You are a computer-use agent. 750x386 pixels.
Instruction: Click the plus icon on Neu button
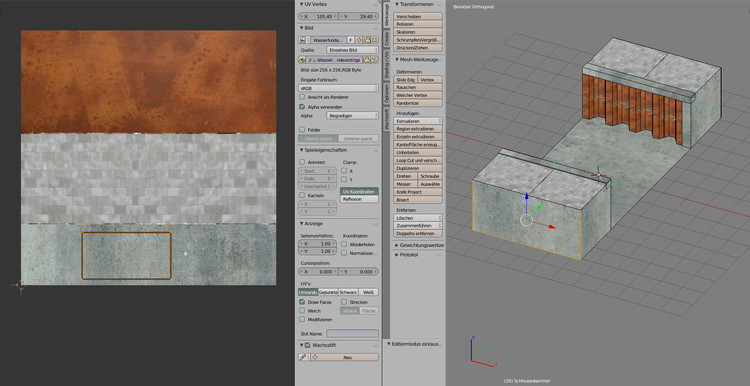315,357
